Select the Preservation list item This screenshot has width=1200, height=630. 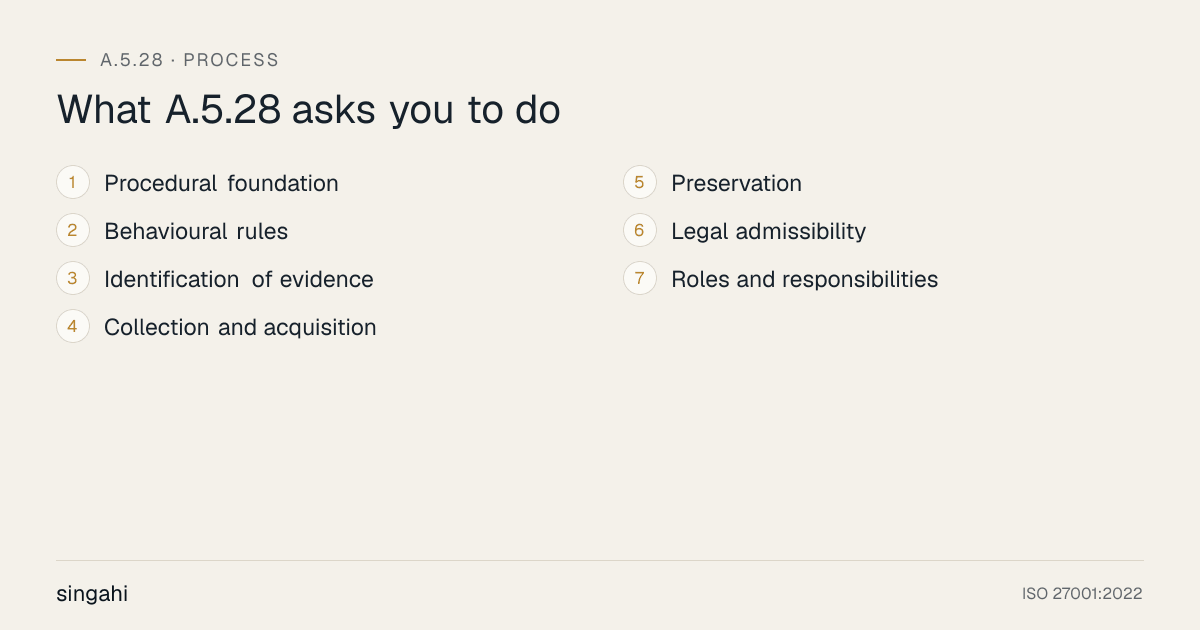pos(736,184)
